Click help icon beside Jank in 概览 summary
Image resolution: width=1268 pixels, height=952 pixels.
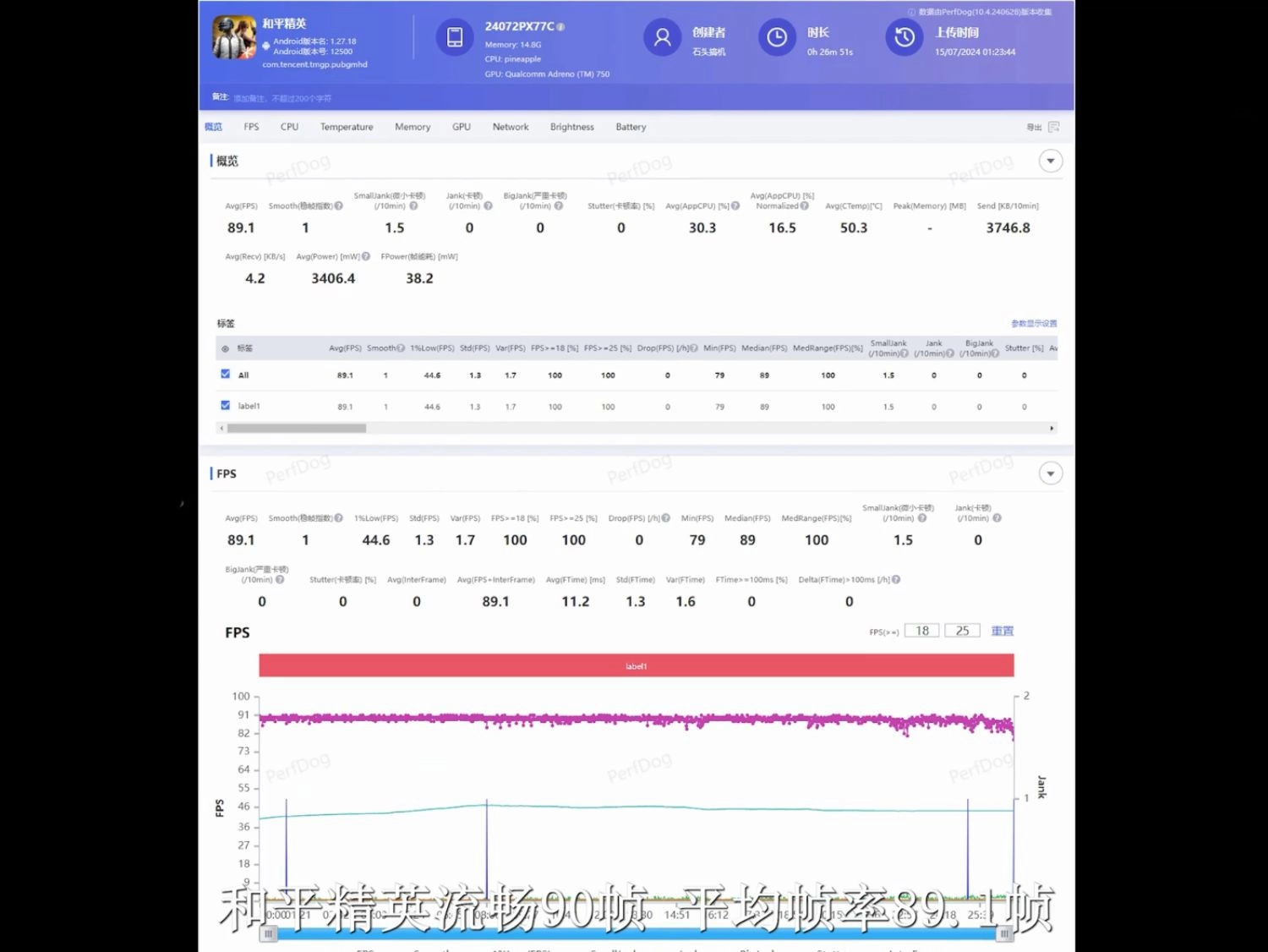[488, 205]
